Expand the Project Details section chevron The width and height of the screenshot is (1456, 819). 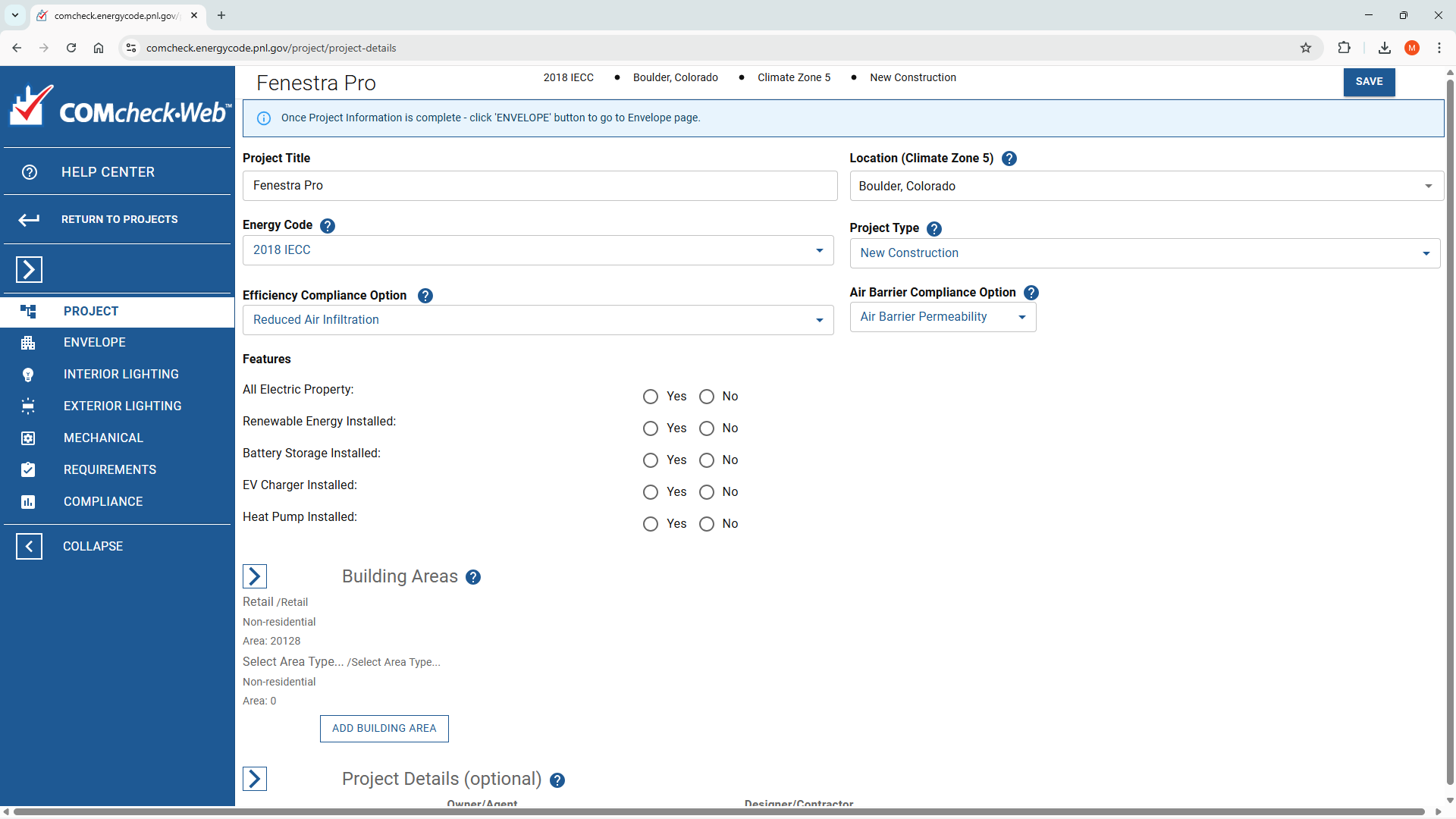coord(255,779)
